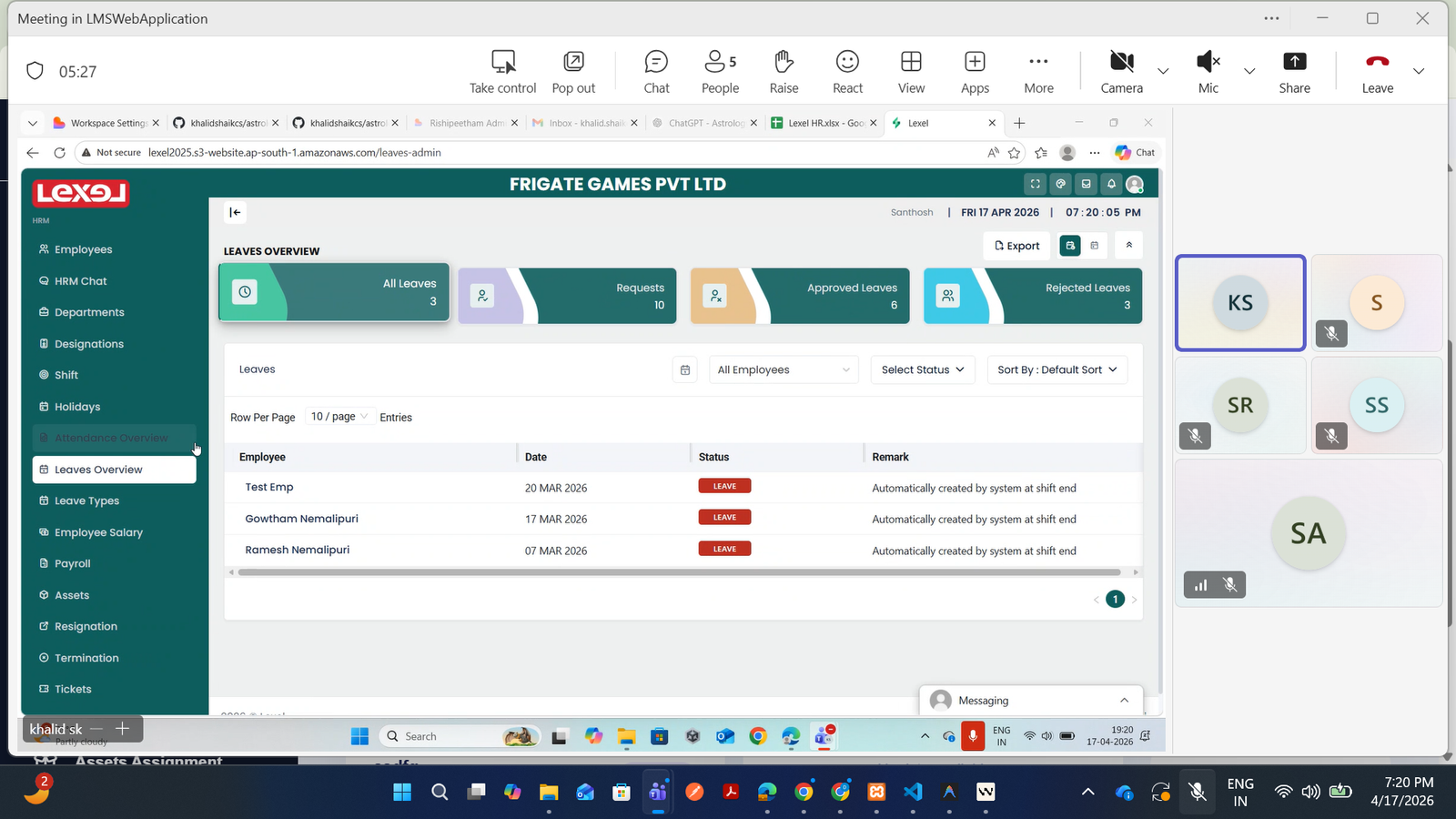Open the Sort By Default Sort dropdown
The height and width of the screenshot is (819, 1456).
click(x=1057, y=369)
